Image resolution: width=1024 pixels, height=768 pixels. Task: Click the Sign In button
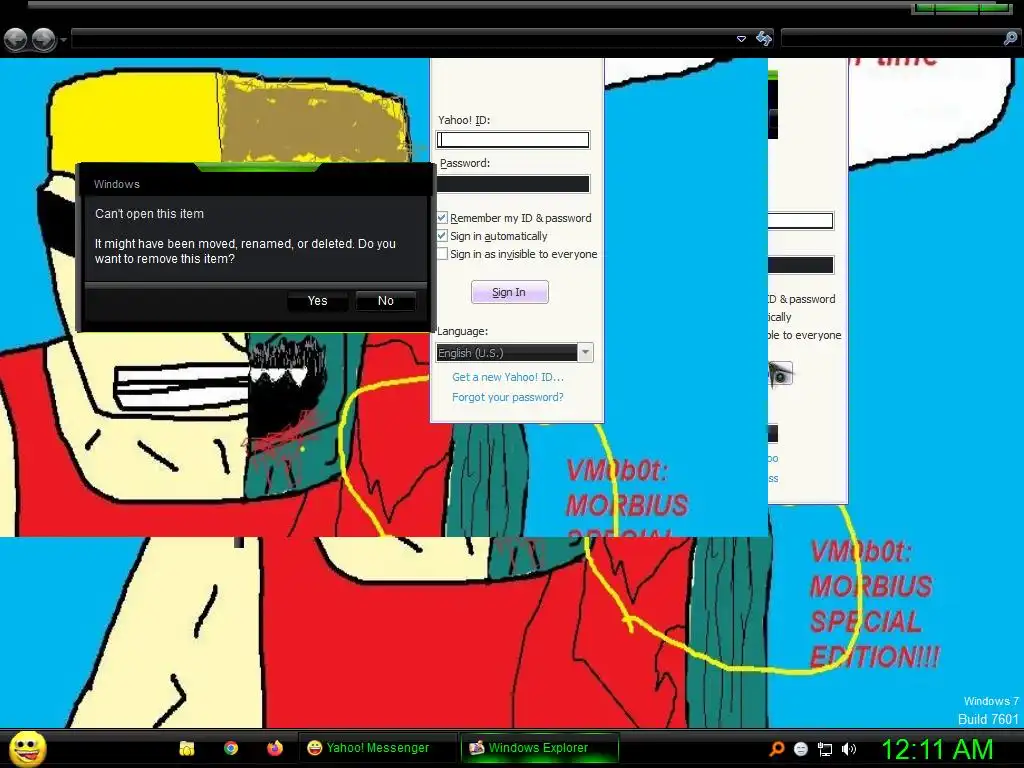coord(509,292)
